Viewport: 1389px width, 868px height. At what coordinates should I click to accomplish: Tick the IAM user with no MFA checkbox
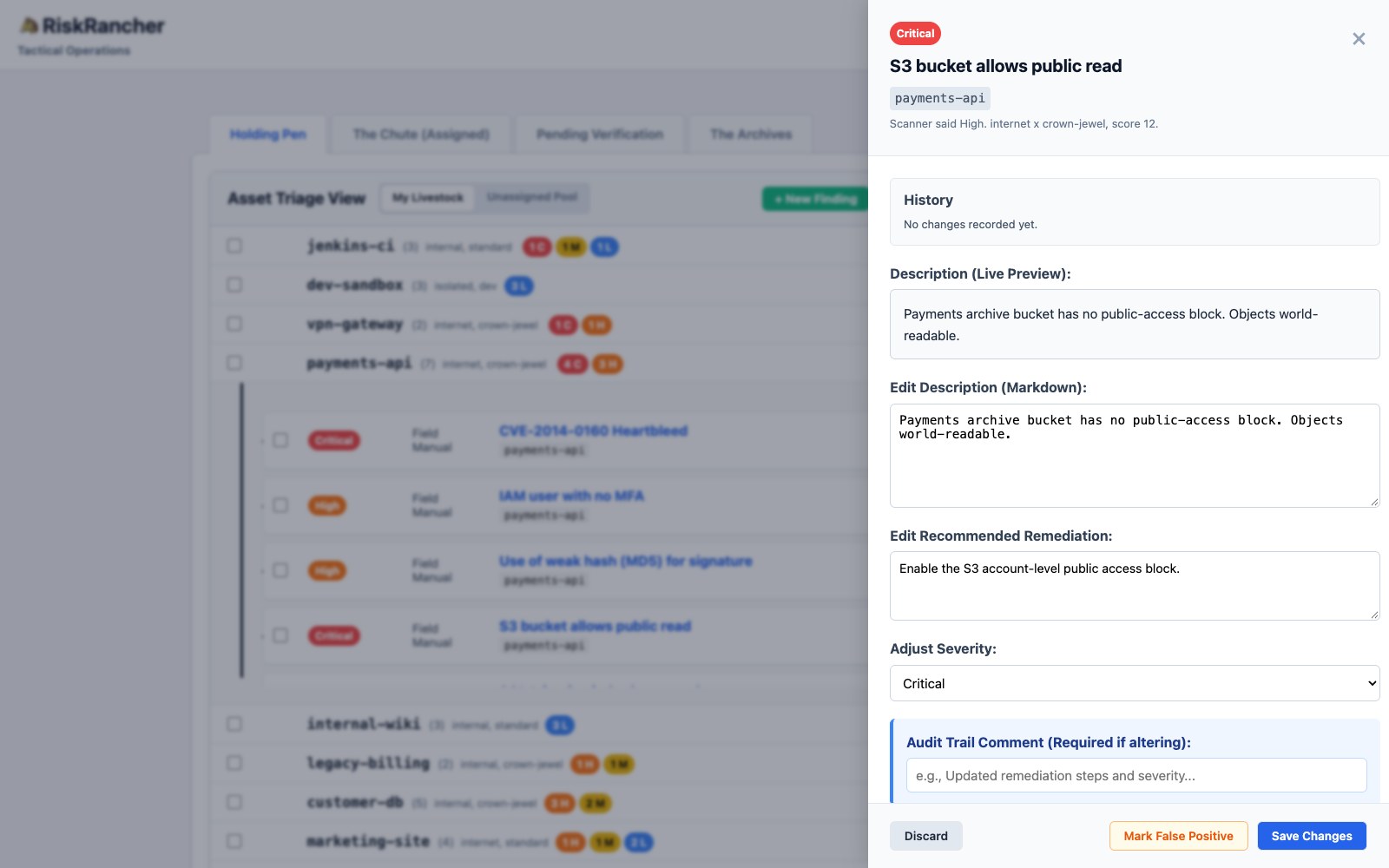click(x=280, y=505)
